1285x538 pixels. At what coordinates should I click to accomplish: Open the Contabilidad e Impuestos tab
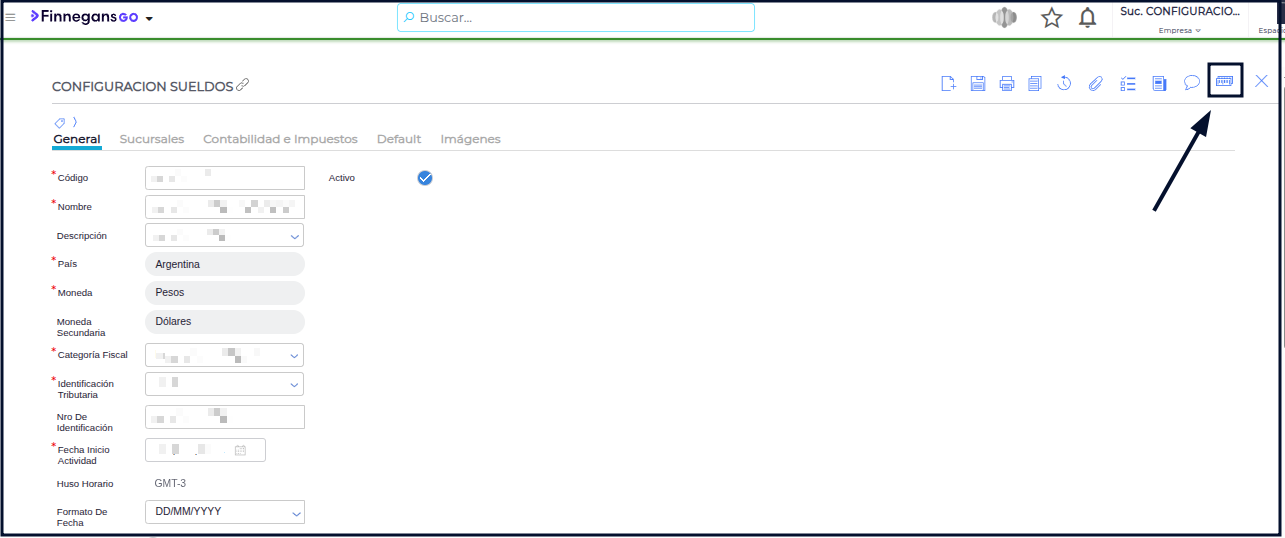[280, 139]
